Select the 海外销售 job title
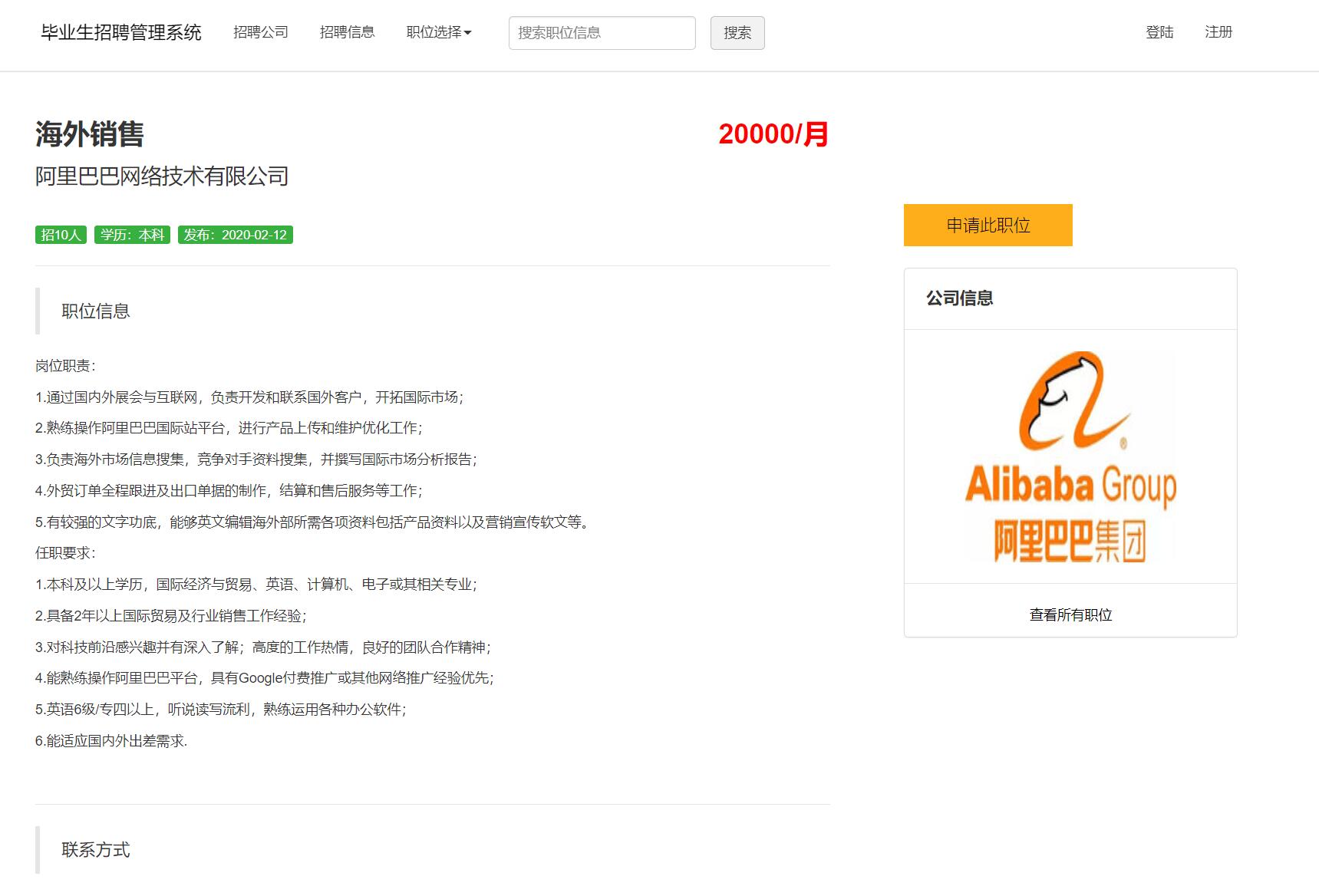 pyautogui.click(x=90, y=134)
